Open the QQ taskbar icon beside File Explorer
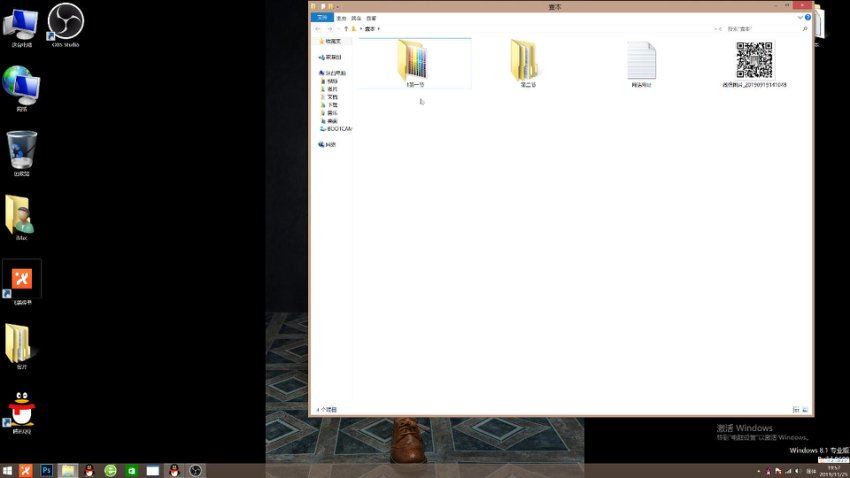The width and height of the screenshot is (850, 478). click(x=89, y=470)
